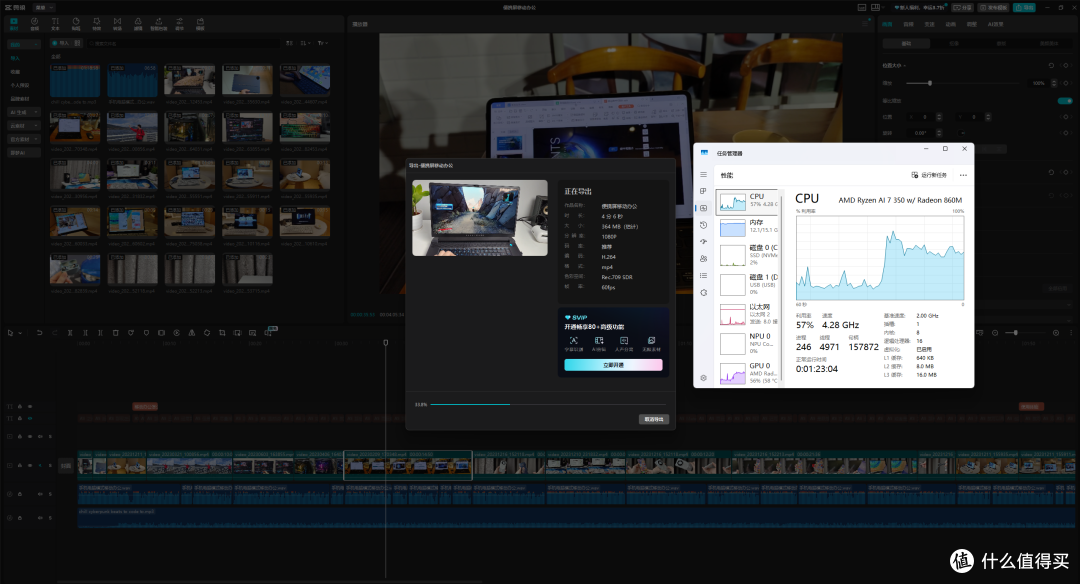The height and width of the screenshot is (584, 1080).
Task: Select 内存 (memory) in Task Manager list
Action: [748, 227]
